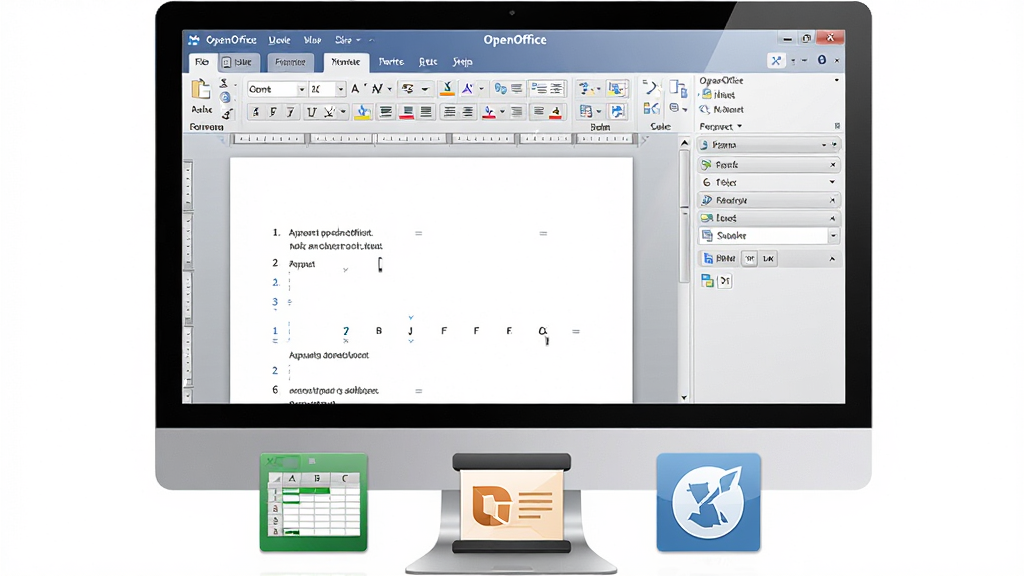Image resolution: width=1024 pixels, height=576 pixels.
Task: Click the 'Ndicet' link in side panel
Action: (x=728, y=110)
